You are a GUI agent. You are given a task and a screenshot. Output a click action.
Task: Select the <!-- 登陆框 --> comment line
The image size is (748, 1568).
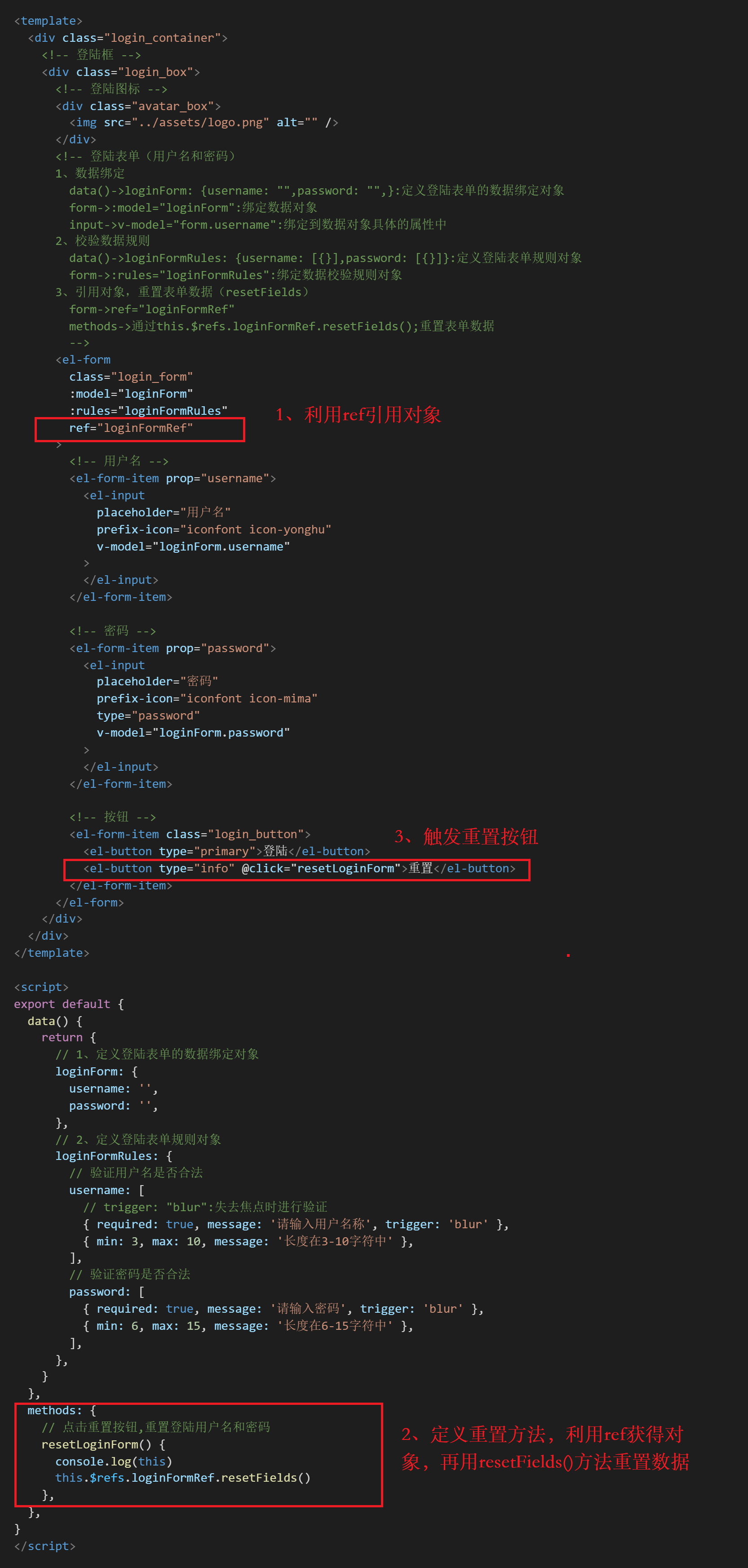(91, 55)
